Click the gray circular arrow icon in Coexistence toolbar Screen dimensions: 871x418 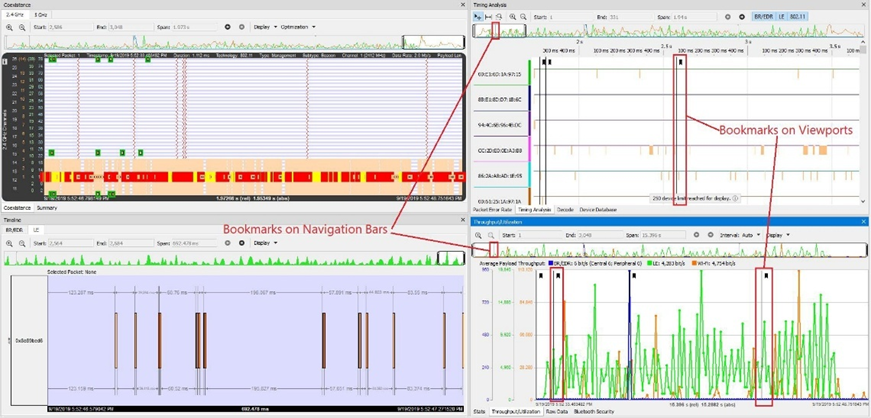242,27
